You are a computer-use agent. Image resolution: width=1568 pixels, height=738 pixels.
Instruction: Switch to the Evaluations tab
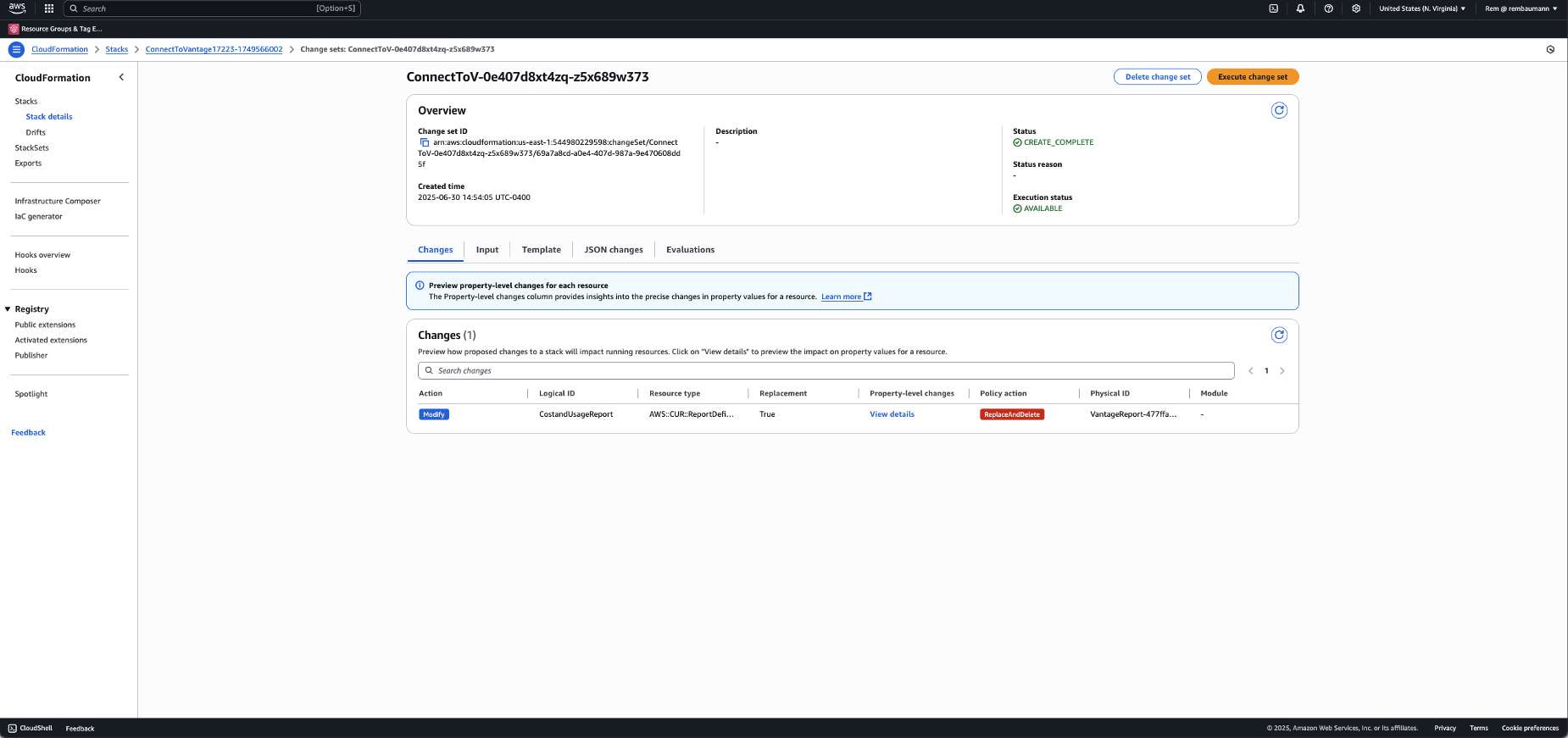tap(690, 250)
